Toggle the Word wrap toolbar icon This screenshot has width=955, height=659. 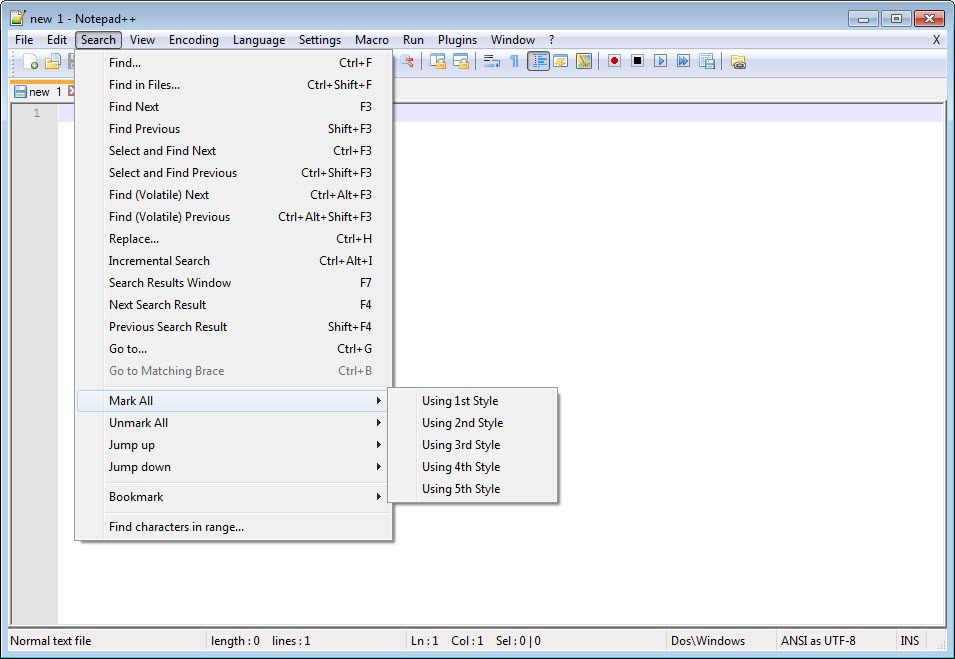(492, 62)
